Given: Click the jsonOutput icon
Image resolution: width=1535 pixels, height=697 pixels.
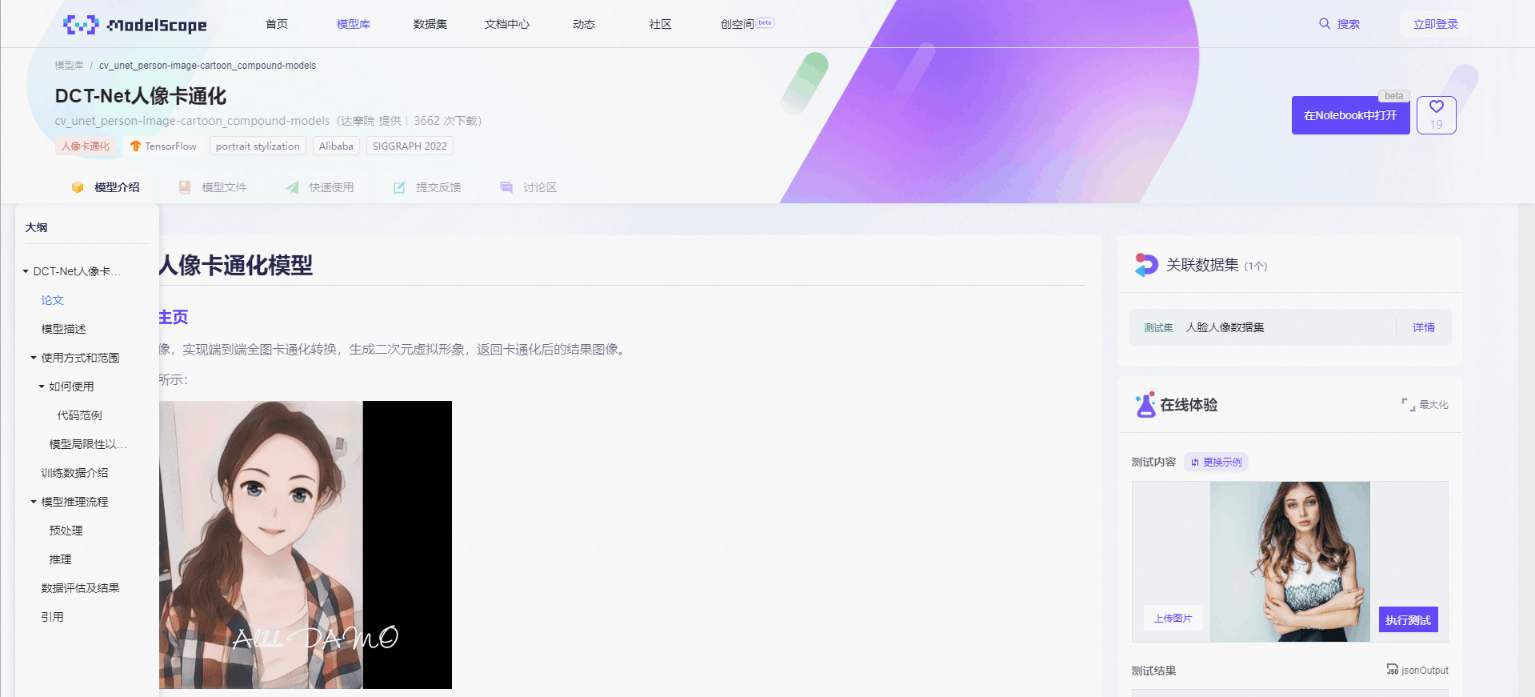Looking at the screenshot, I should tap(1393, 670).
